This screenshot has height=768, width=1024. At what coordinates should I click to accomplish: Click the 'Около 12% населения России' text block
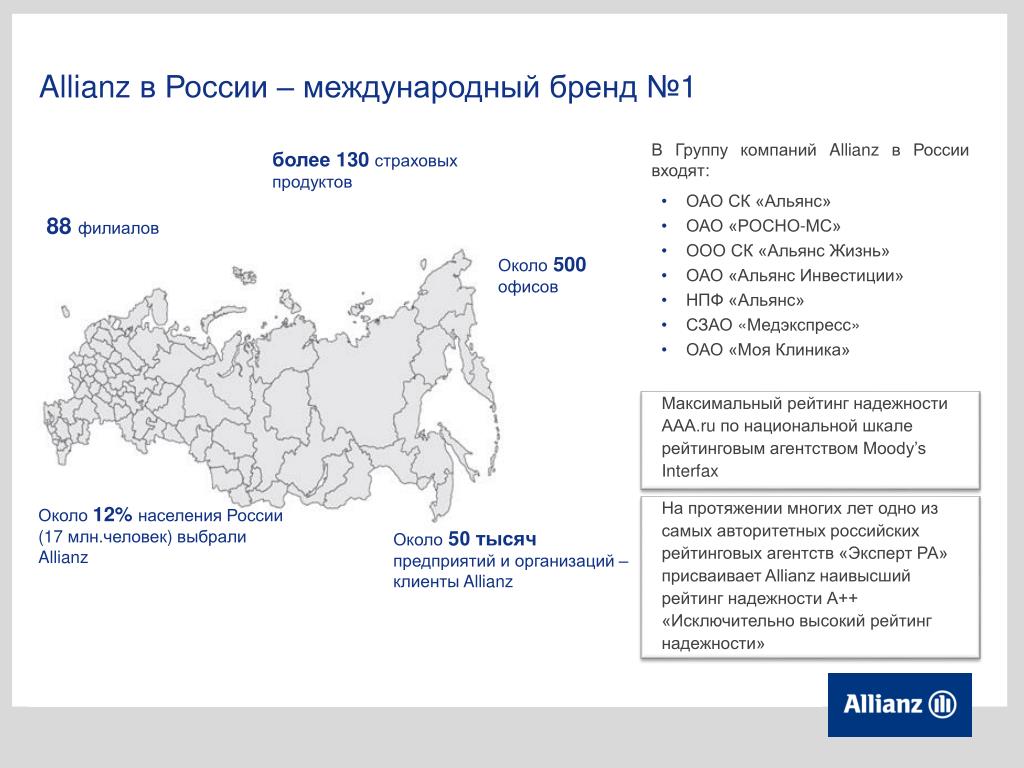pos(161,536)
